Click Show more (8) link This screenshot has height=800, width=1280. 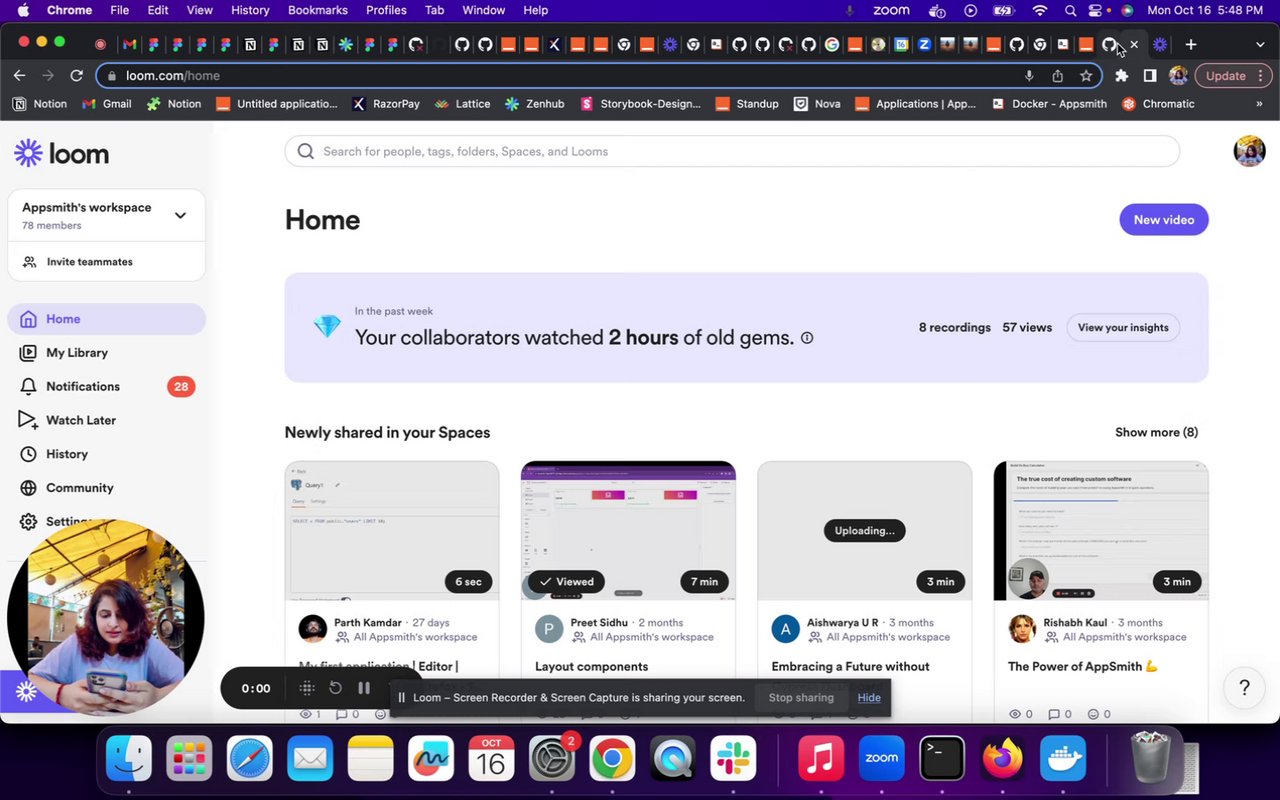click(1156, 433)
